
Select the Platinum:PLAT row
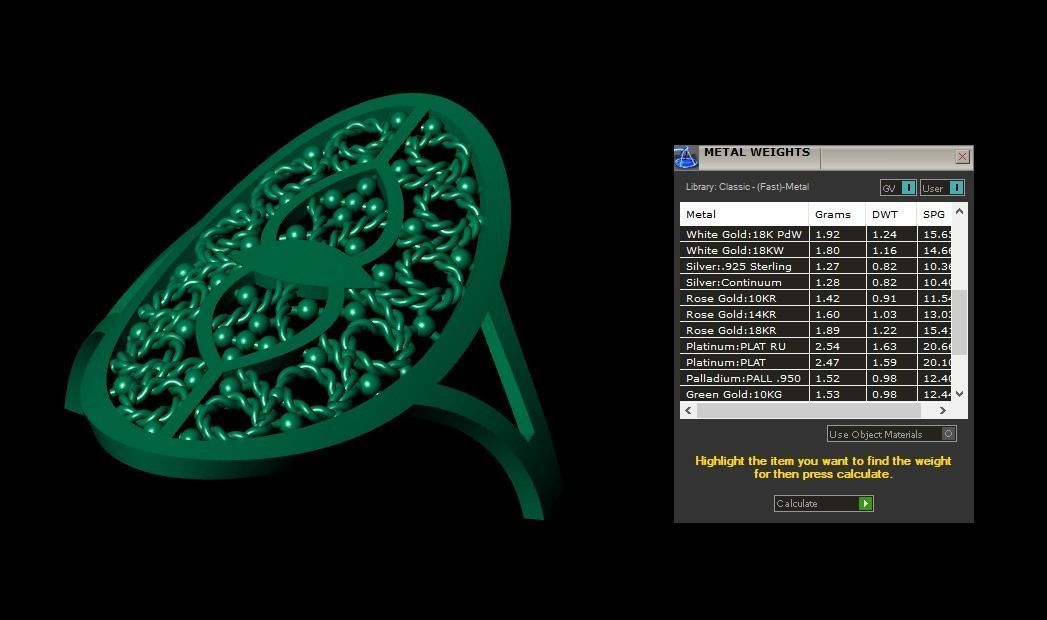tap(815, 362)
